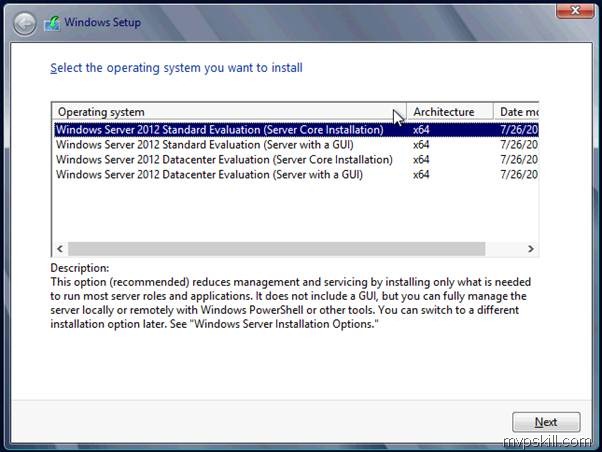Click the horizontal scrollbar left arrow
This screenshot has height=452, width=602.
point(60,249)
